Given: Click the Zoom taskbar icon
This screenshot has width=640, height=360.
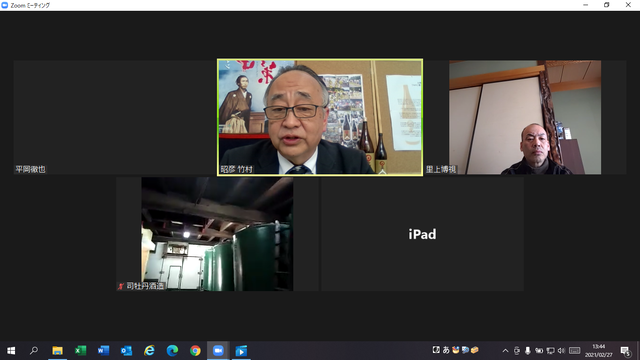Looking at the screenshot, I should coord(218,351).
